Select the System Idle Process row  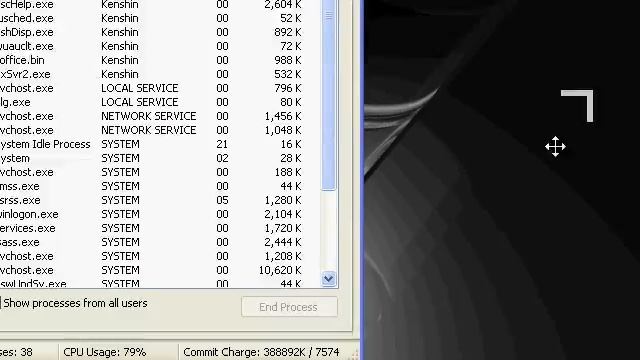click(x=160, y=144)
